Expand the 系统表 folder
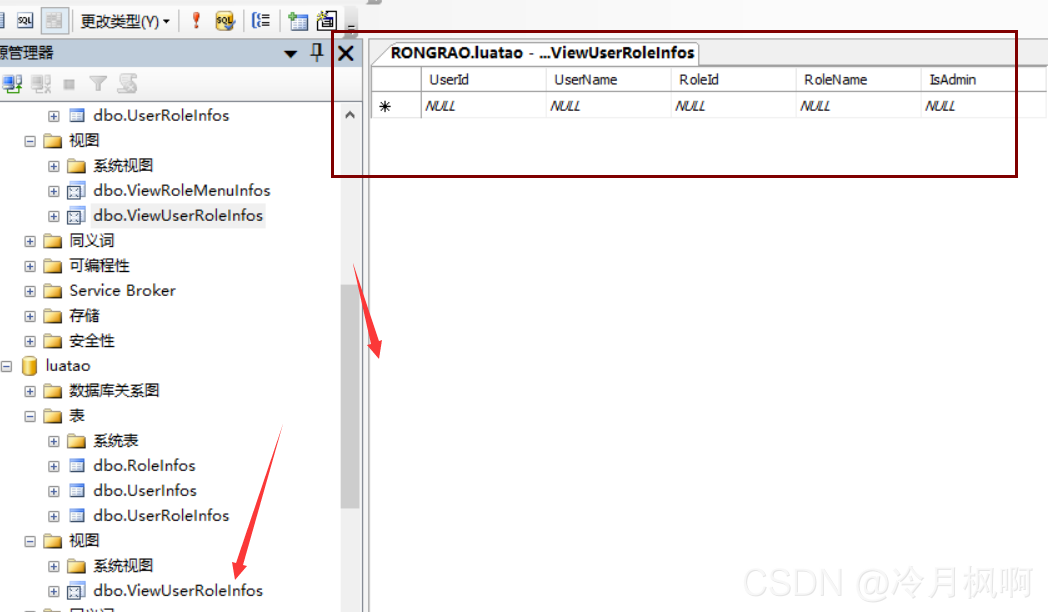 54,442
